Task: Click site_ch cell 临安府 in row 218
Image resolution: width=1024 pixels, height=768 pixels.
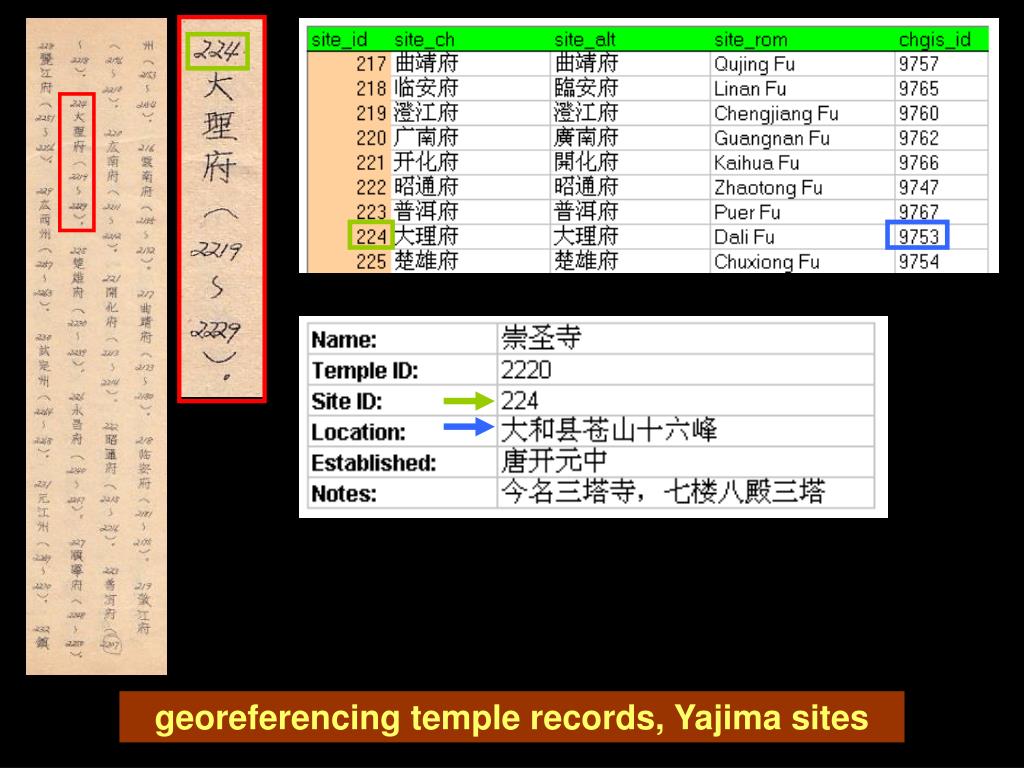Action: 426,88
